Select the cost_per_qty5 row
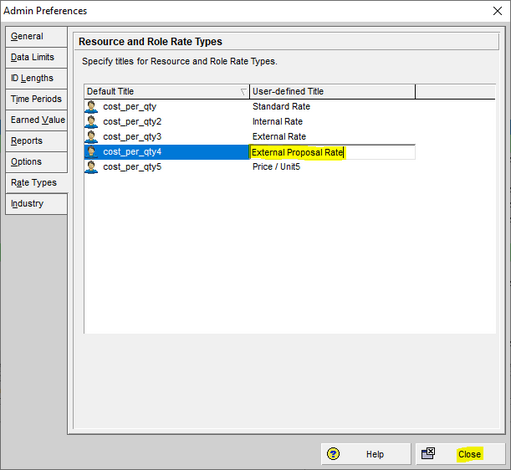The image size is (511, 470). 249,167
